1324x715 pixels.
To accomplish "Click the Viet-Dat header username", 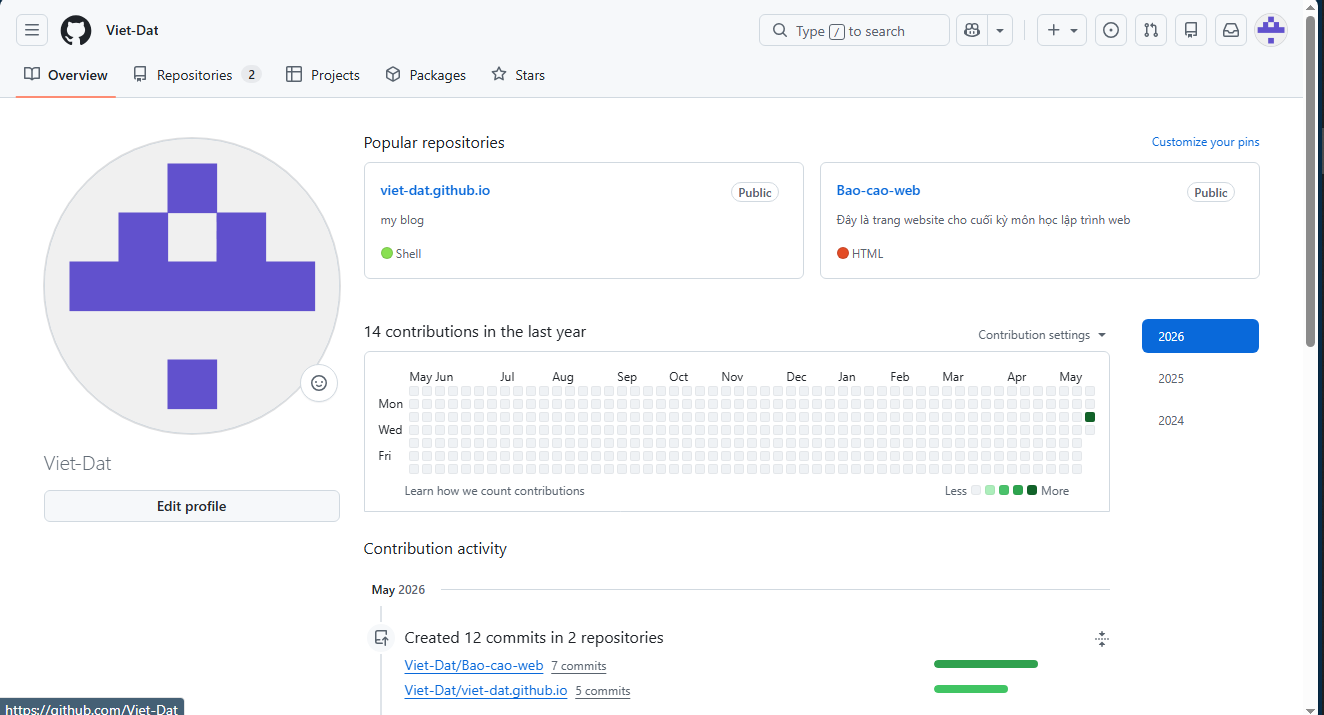I will point(132,30).
